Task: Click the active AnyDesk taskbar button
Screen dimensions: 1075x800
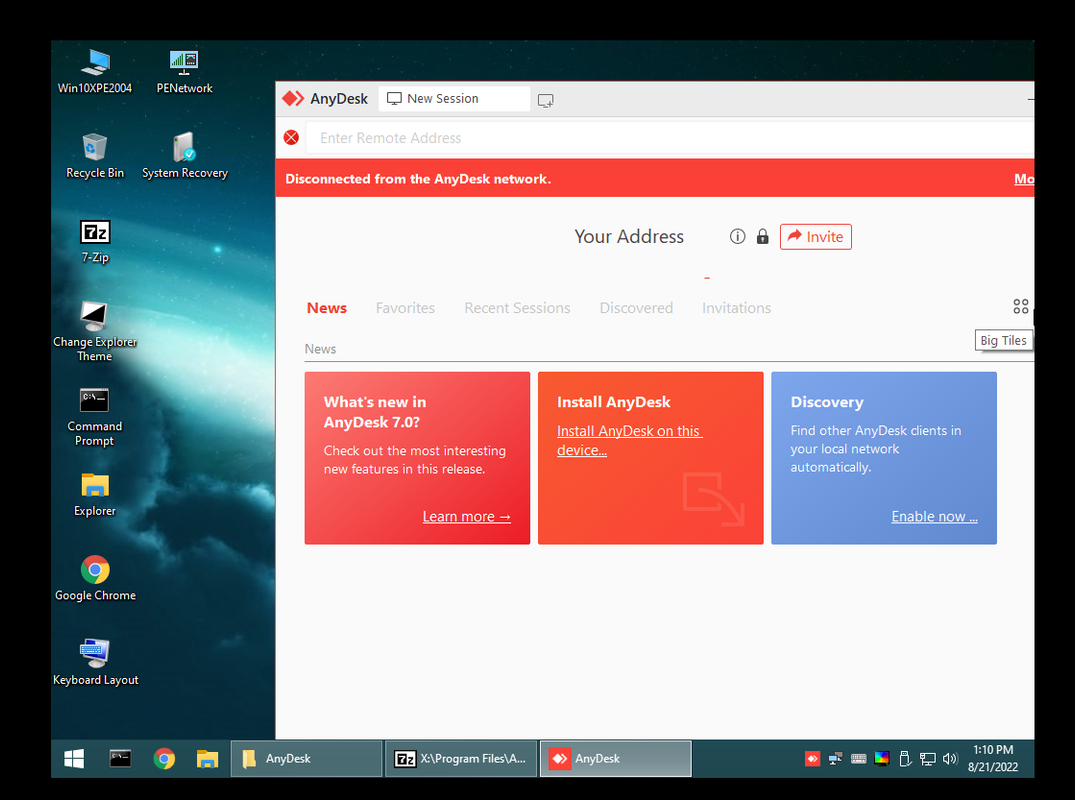Action: [616, 758]
